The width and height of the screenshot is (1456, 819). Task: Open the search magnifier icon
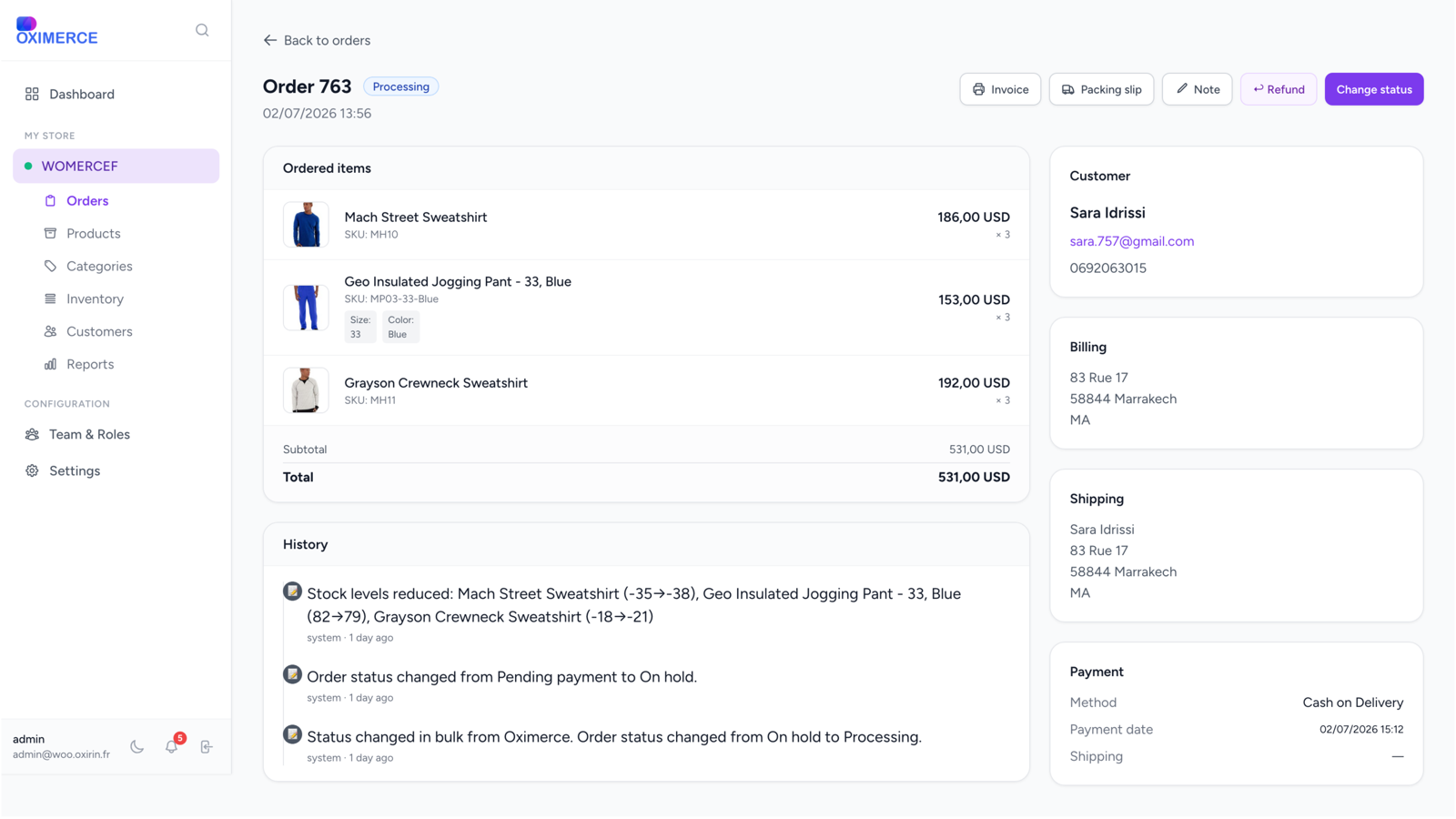point(202,30)
